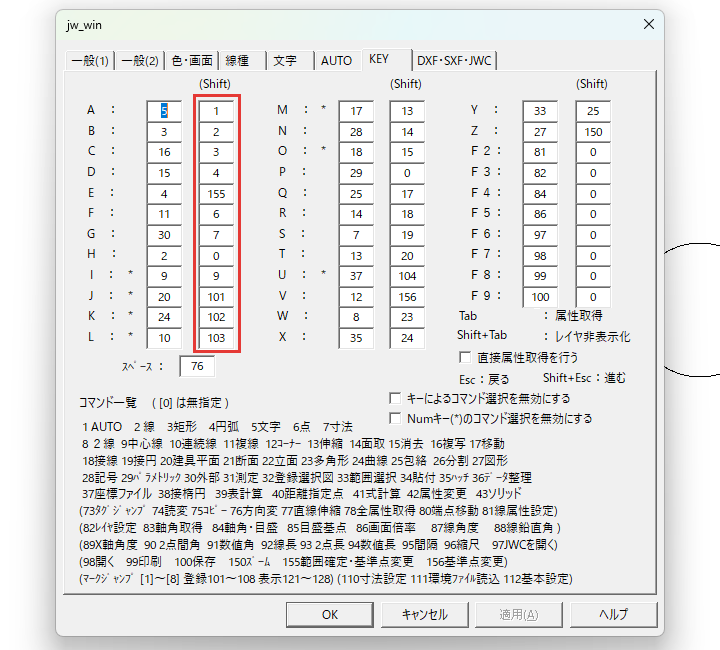Image resolution: width=720 pixels, height=650 pixels.
Task: Click the Shift+Y field showing 25
Action: (x=593, y=111)
